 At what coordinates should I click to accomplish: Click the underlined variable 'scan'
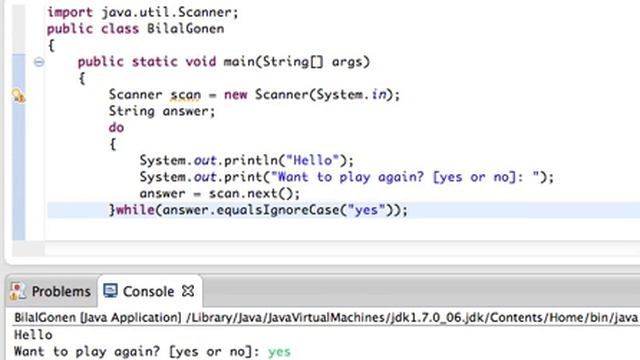tap(185, 95)
